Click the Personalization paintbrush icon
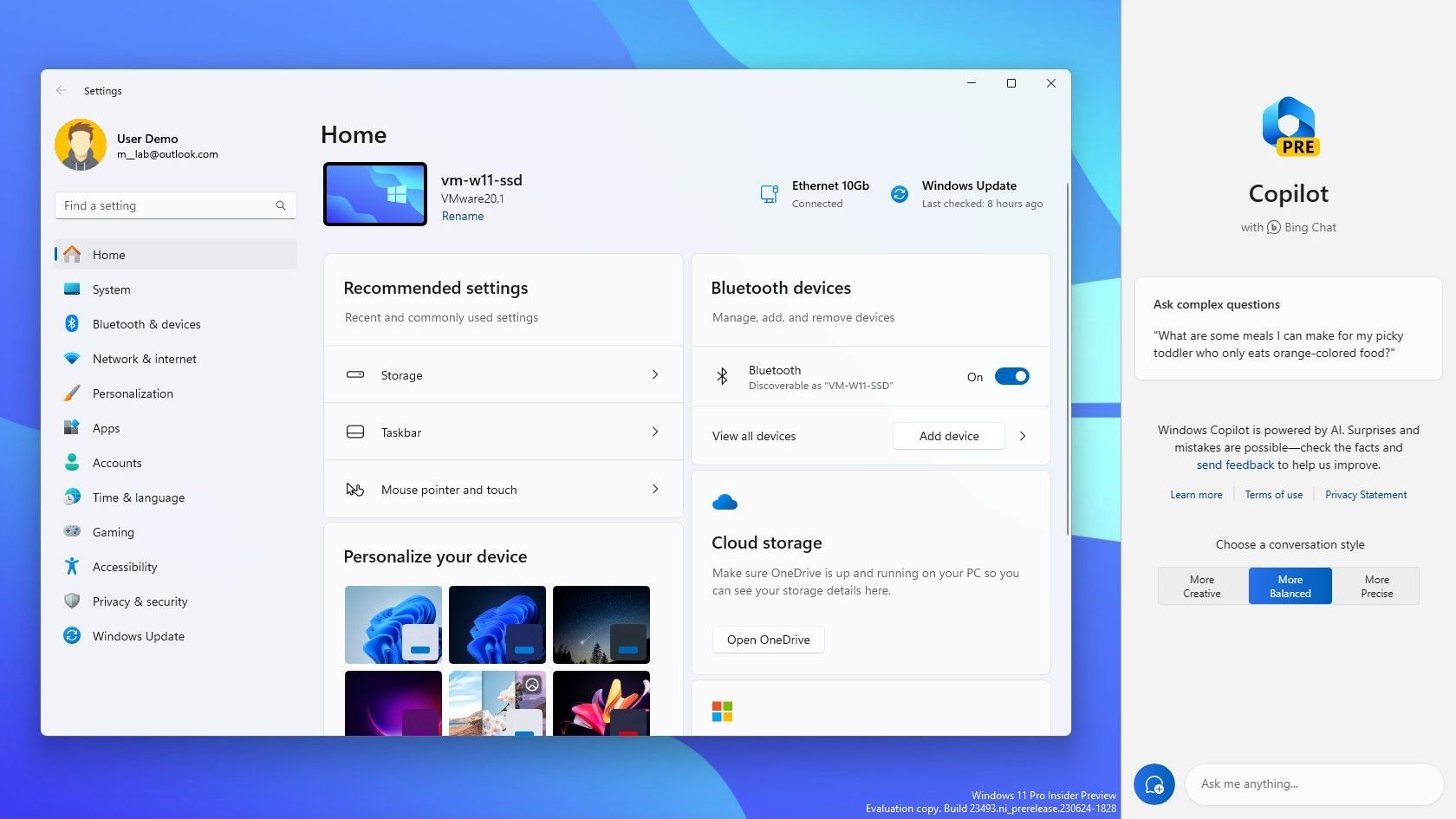1456x819 pixels. (72, 393)
